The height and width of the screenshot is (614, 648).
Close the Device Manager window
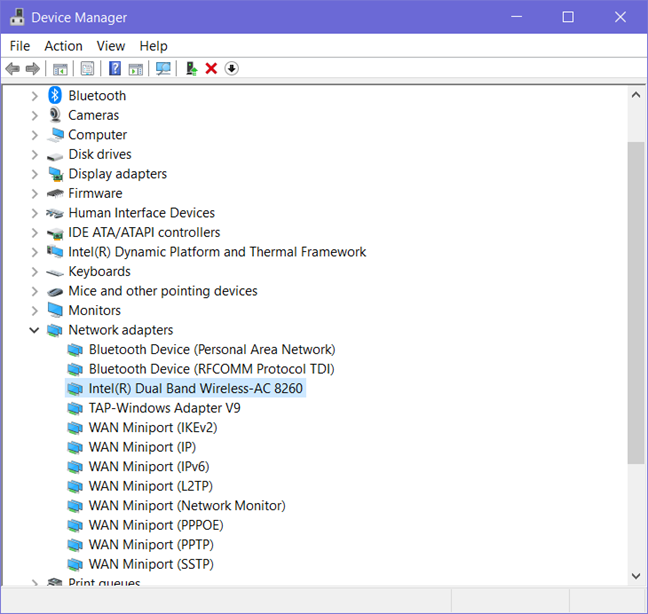[620, 17]
